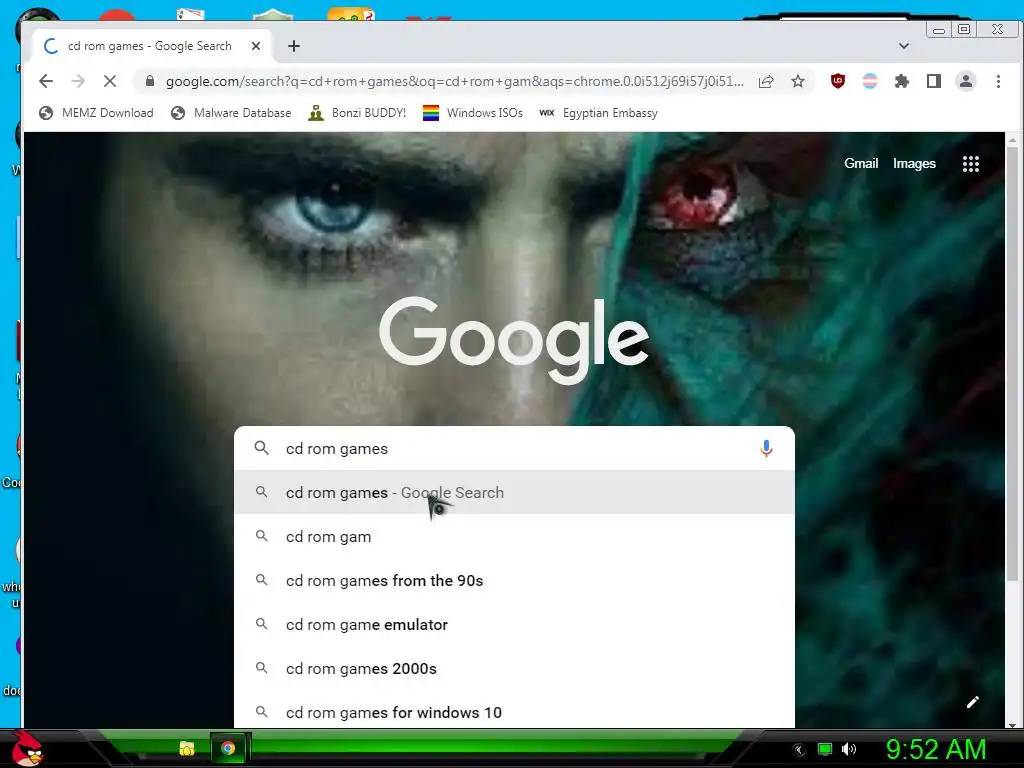Viewport: 1024px width, 768px height.
Task: Open the uBlock Origin extension
Action: click(x=838, y=81)
